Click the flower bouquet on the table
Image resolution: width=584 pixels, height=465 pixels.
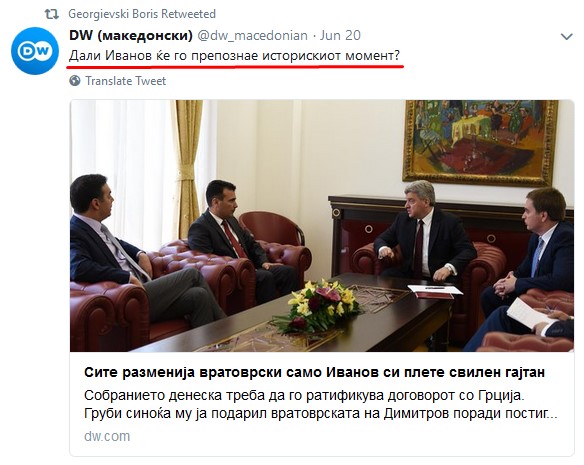coord(319,305)
